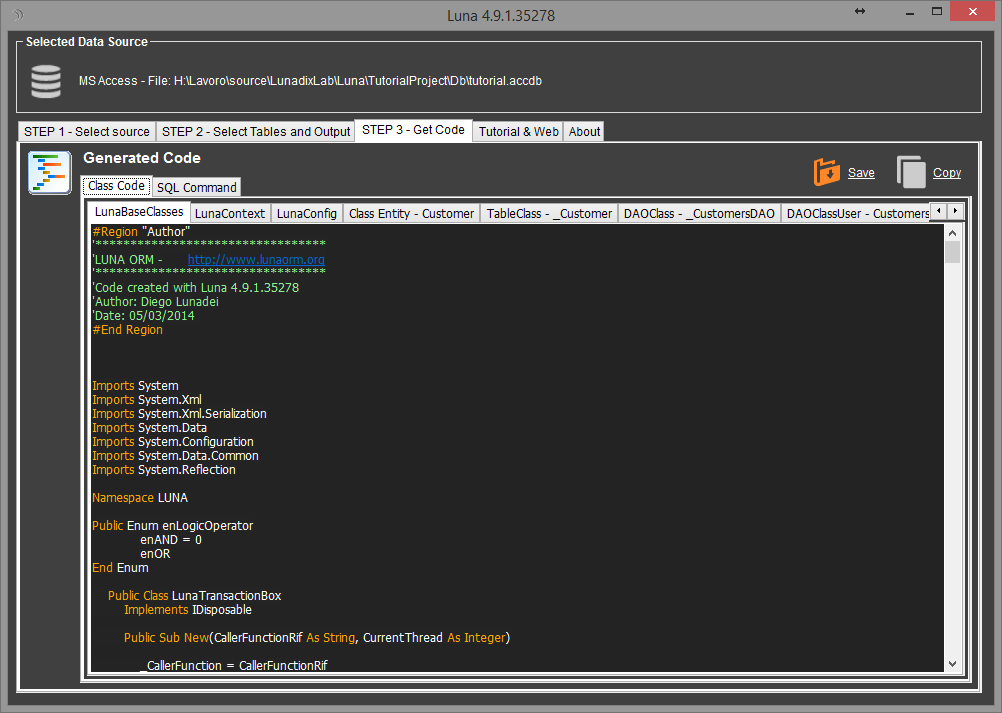Image resolution: width=1002 pixels, height=713 pixels.
Task: Click the 'Author: Diego Lunadei' line
Action: pos(155,302)
